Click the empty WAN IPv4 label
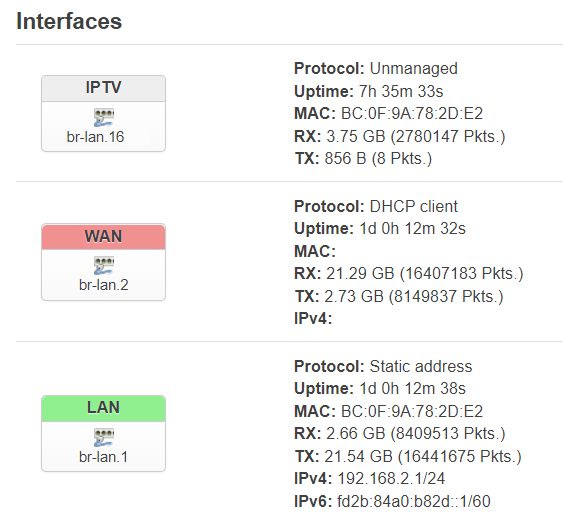The width and height of the screenshot is (563, 528). (x=313, y=318)
